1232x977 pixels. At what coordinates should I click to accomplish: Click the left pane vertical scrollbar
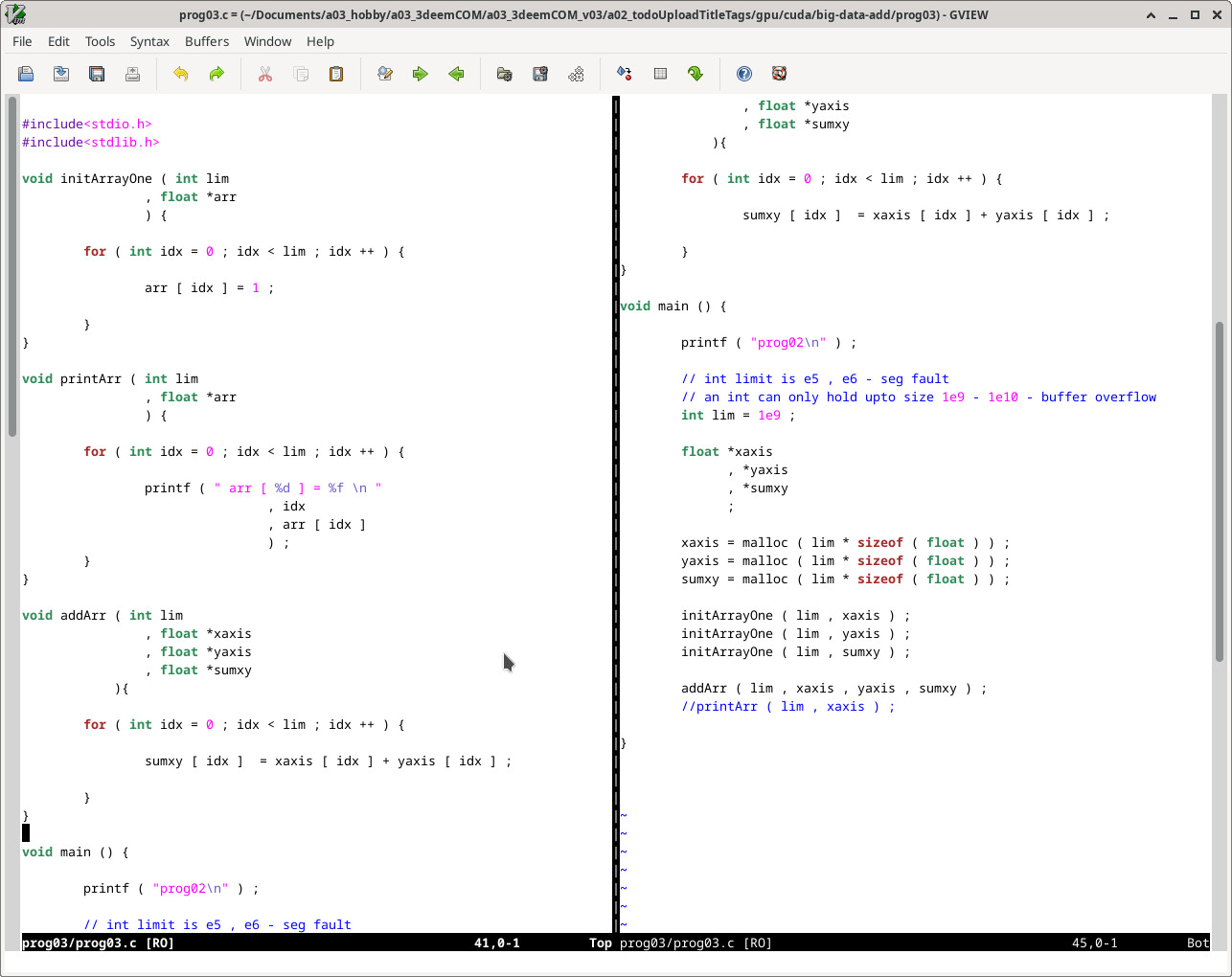(12, 266)
